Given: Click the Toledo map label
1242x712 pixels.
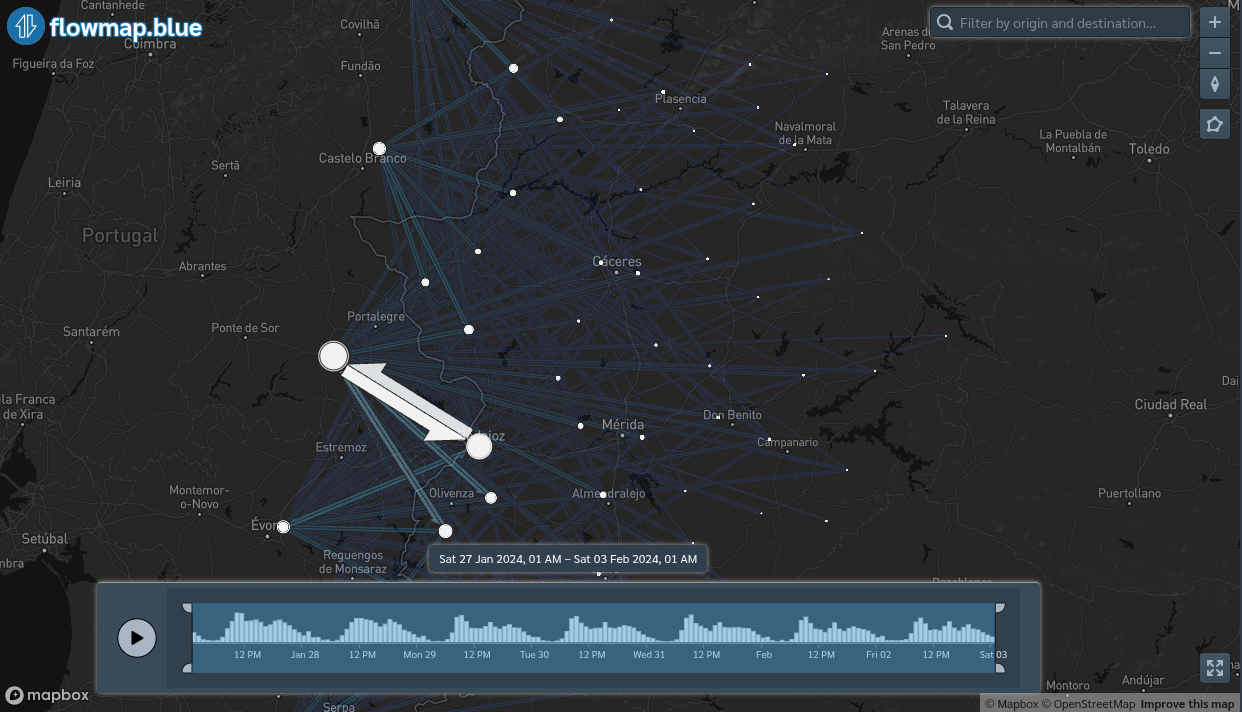Looking at the screenshot, I should (1149, 149).
